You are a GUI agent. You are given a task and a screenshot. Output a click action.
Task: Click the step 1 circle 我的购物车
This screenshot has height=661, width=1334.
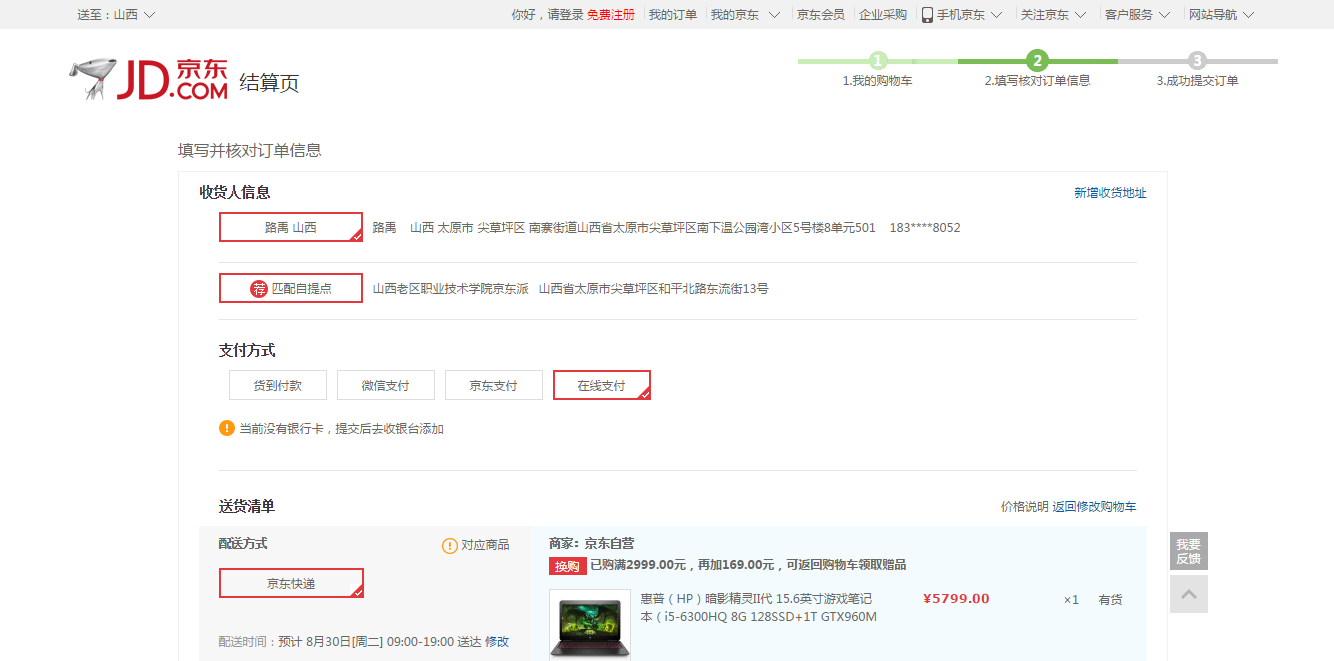(x=878, y=61)
